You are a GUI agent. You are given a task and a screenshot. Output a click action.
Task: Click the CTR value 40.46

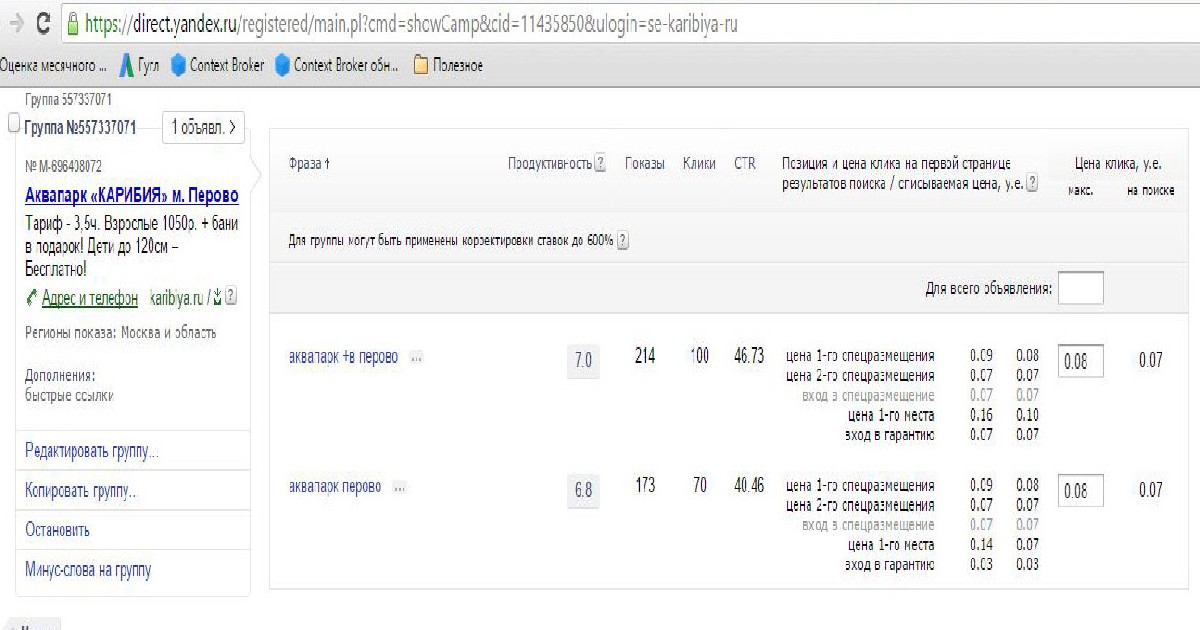[x=749, y=486]
